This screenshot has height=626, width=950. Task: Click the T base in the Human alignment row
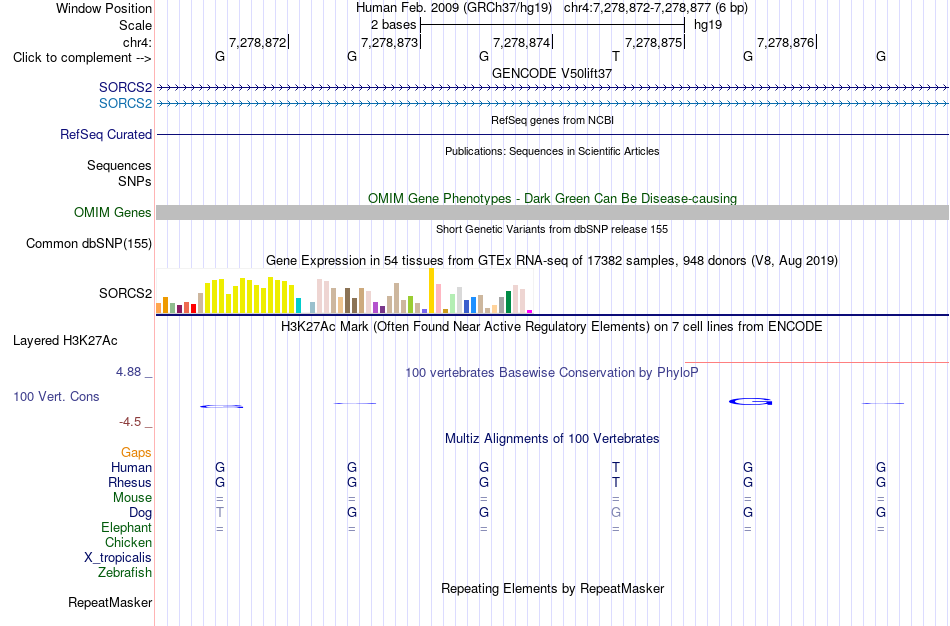coord(616,467)
